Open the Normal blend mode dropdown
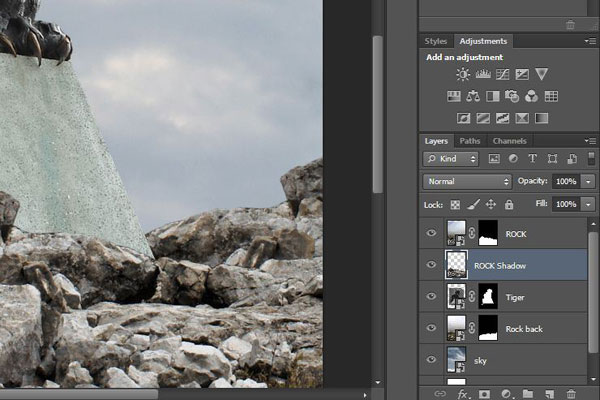The image size is (600, 400). 467,181
